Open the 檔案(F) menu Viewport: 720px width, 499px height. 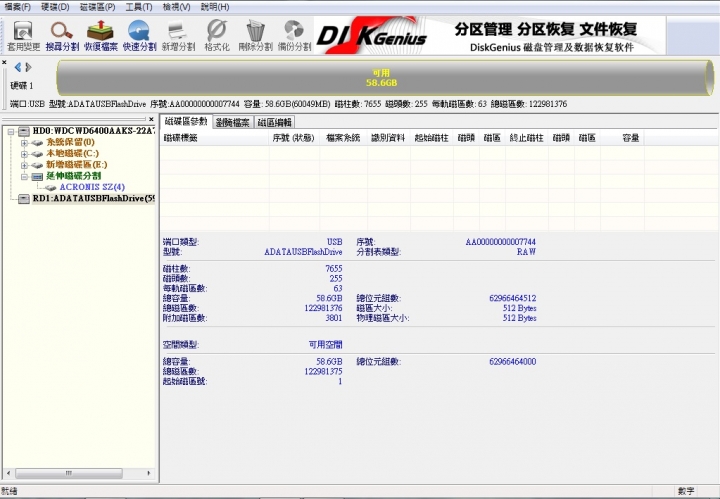[17, 7]
